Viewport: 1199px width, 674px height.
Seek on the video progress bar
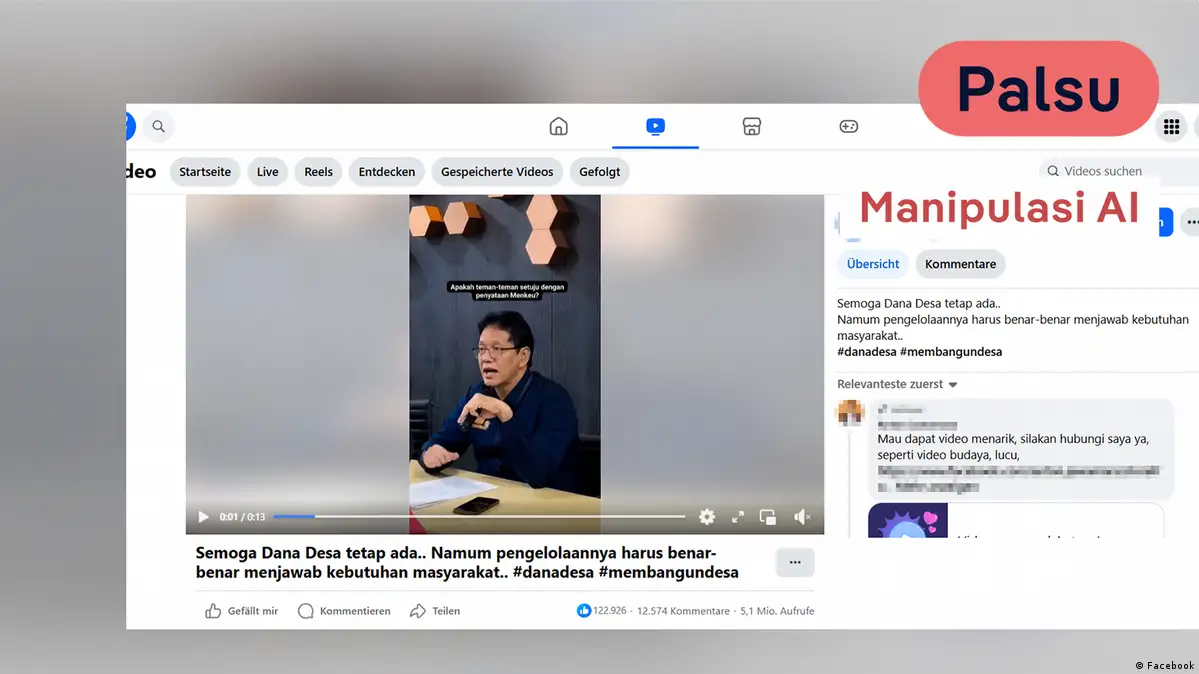(x=480, y=517)
